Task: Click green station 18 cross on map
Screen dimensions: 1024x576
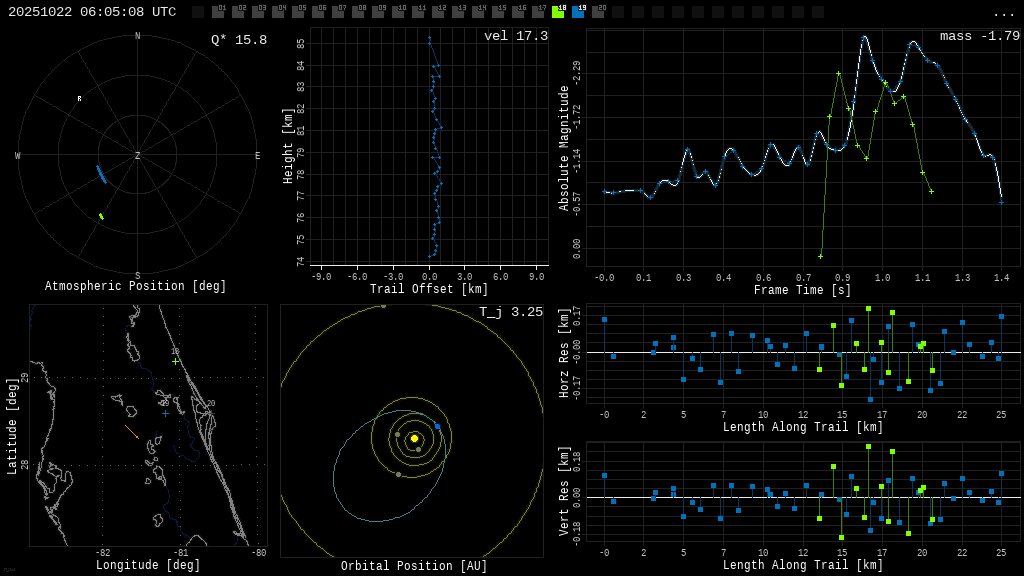Action: pyautogui.click(x=176, y=361)
